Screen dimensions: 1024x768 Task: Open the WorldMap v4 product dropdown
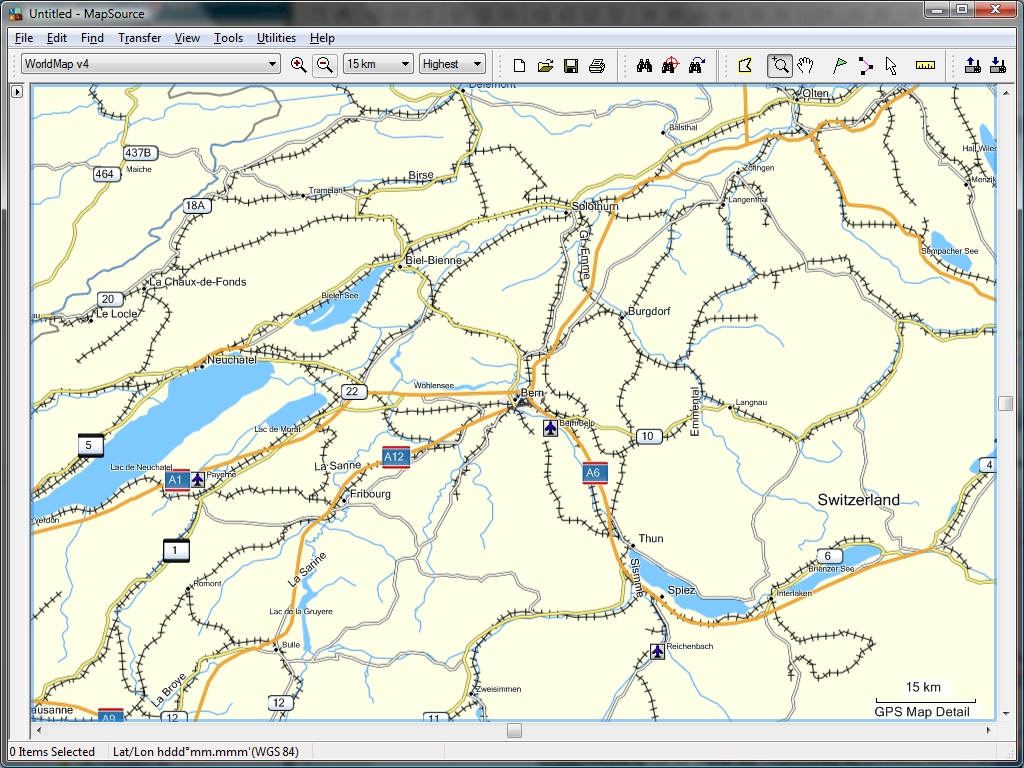151,64
